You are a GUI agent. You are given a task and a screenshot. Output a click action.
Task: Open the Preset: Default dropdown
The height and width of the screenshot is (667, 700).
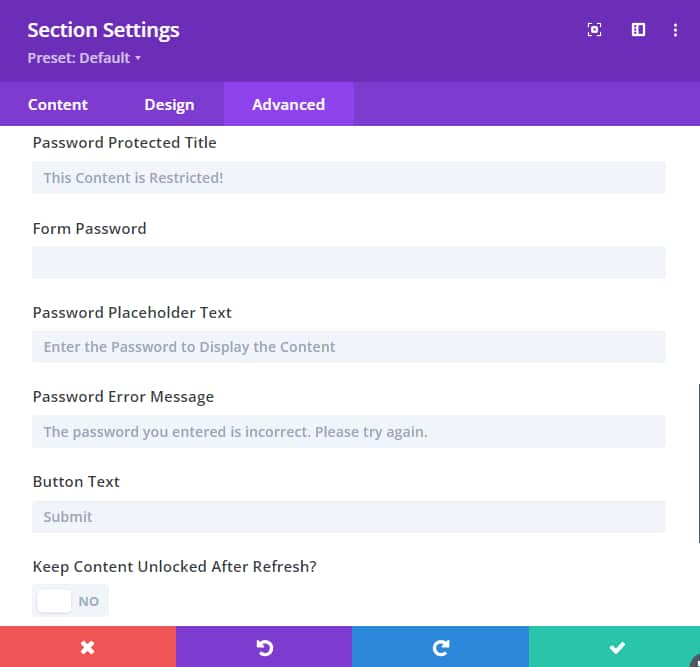click(84, 58)
